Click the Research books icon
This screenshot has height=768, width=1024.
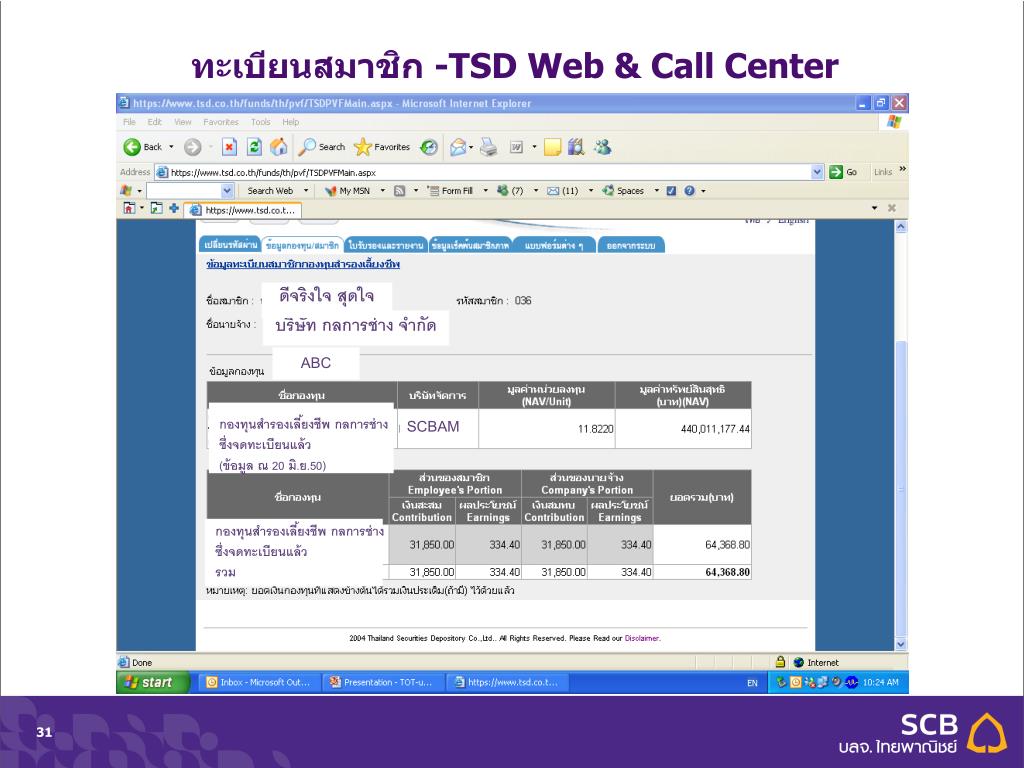[576, 147]
